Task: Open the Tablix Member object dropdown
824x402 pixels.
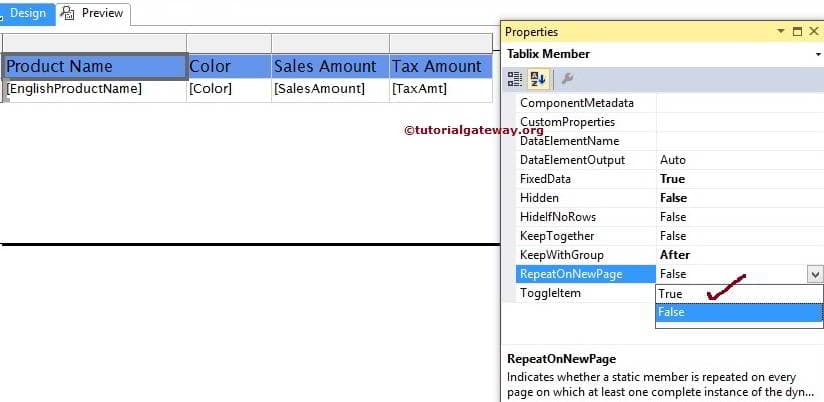Action: [x=818, y=54]
